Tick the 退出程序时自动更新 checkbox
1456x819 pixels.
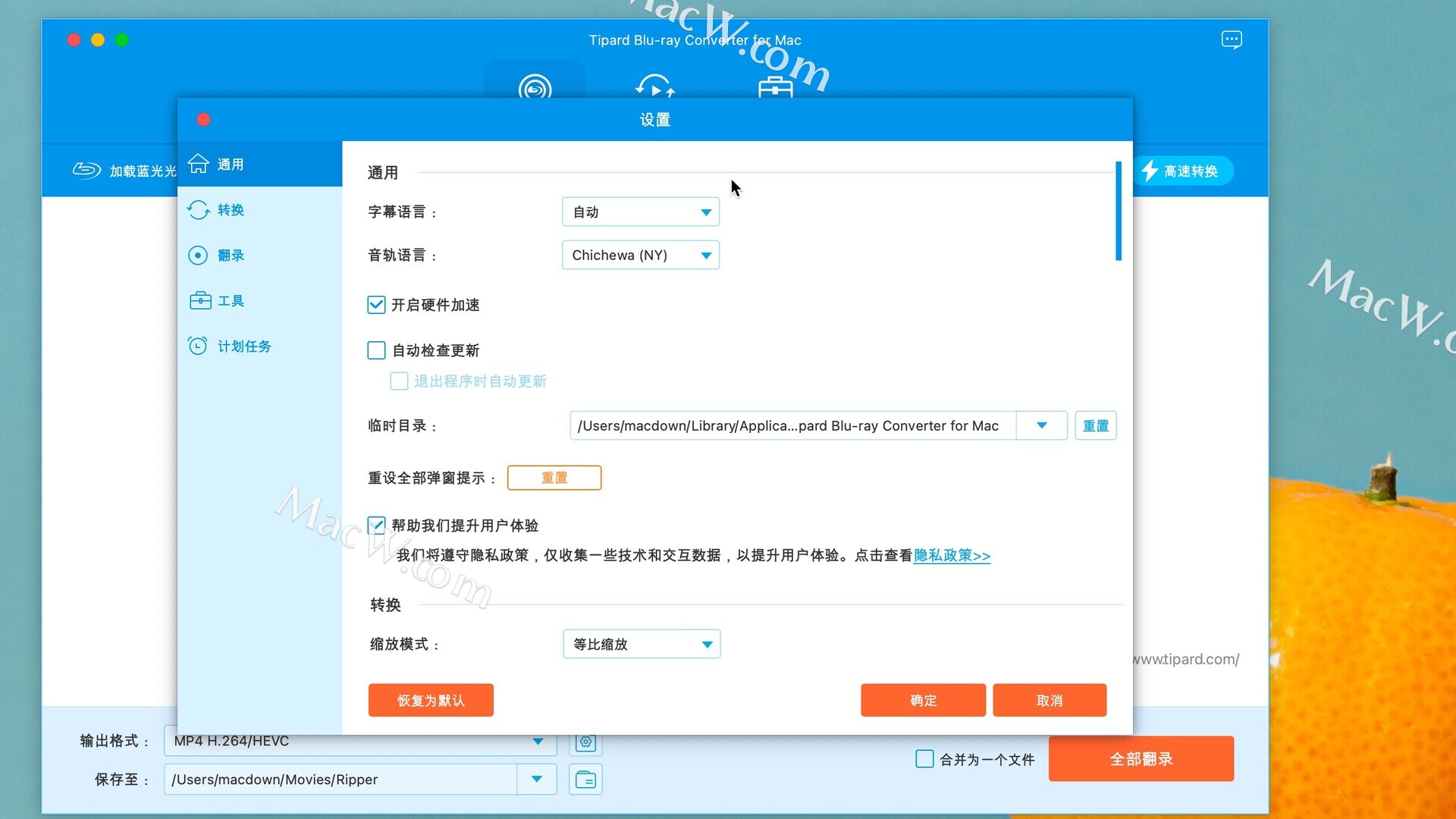(x=399, y=381)
